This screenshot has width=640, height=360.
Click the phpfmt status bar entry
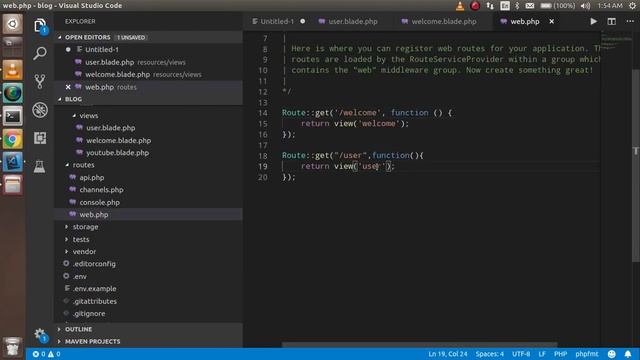click(587, 354)
